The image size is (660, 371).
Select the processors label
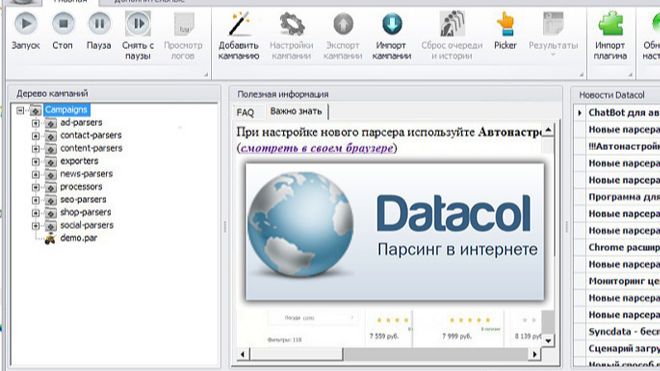pyautogui.click(x=81, y=187)
